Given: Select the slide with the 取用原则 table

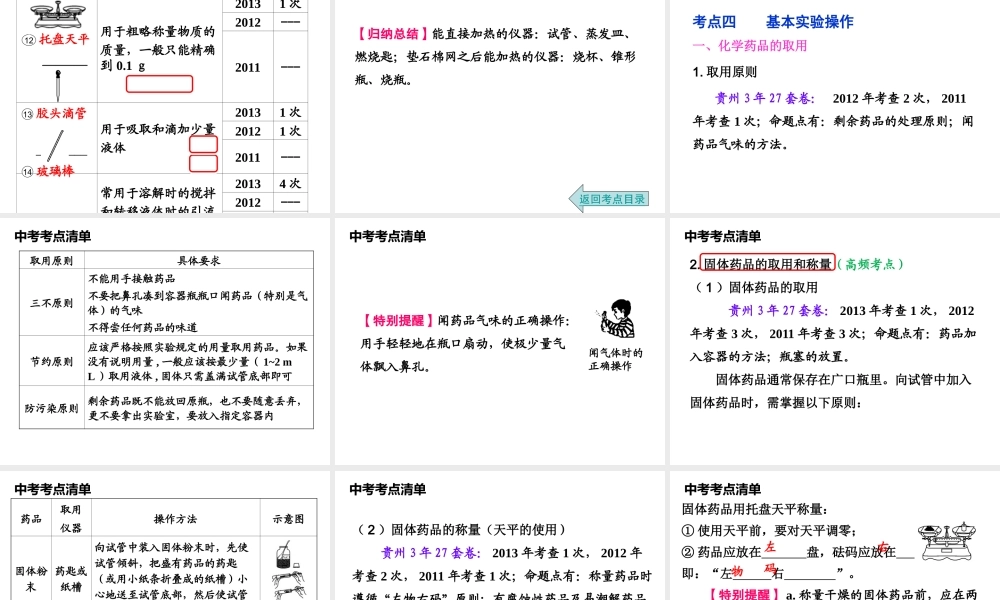Looking at the screenshot, I should [x=165, y=341].
